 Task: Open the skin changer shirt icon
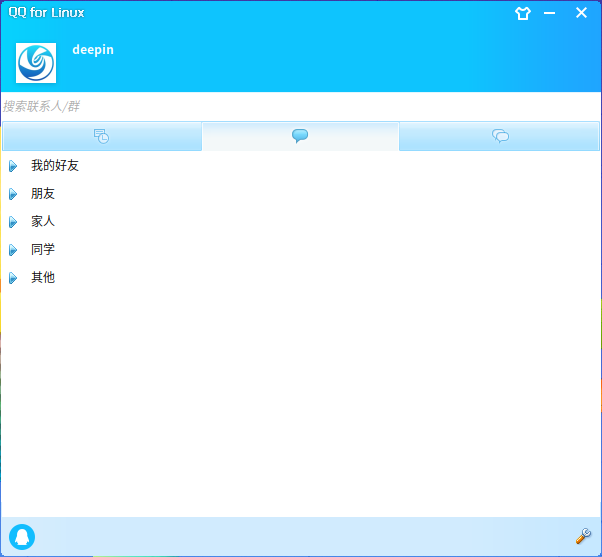523,13
